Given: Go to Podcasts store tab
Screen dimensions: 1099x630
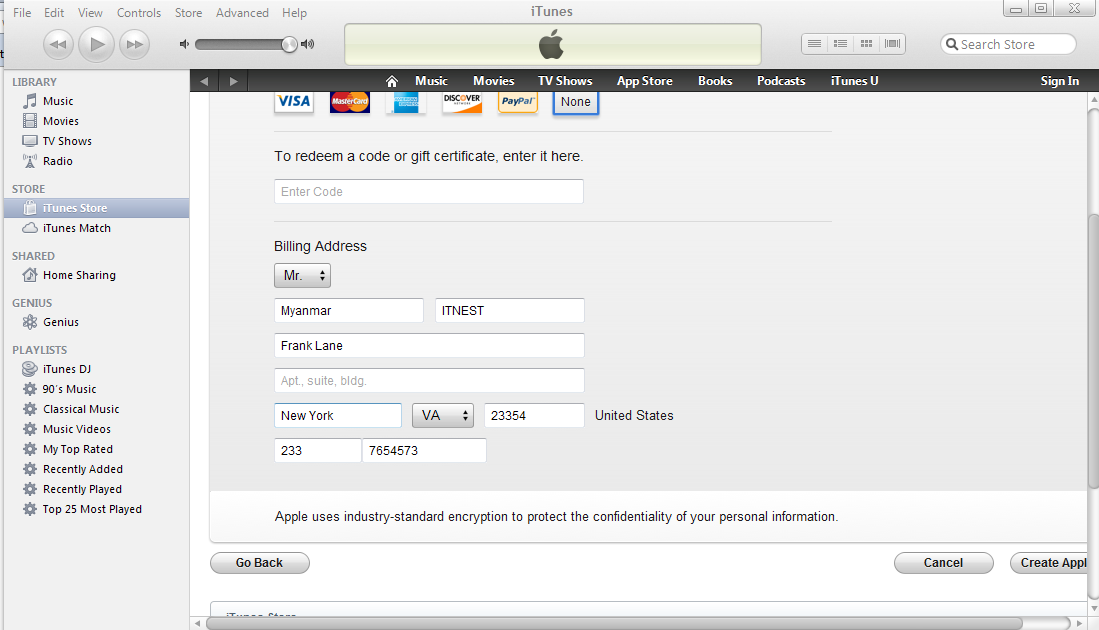Looking at the screenshot, I should [x=781, y=81].
